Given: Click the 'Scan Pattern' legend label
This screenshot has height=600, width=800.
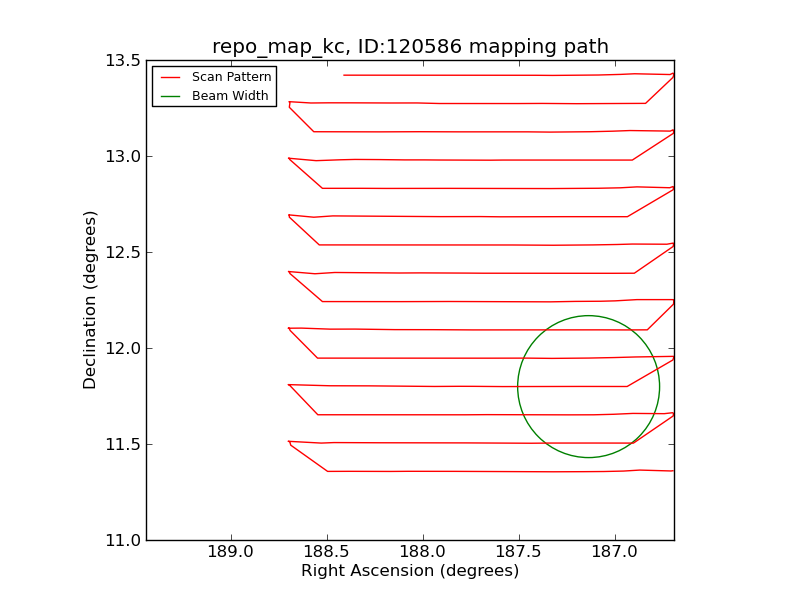Looking at the screenshot, I should click(232, 77).
